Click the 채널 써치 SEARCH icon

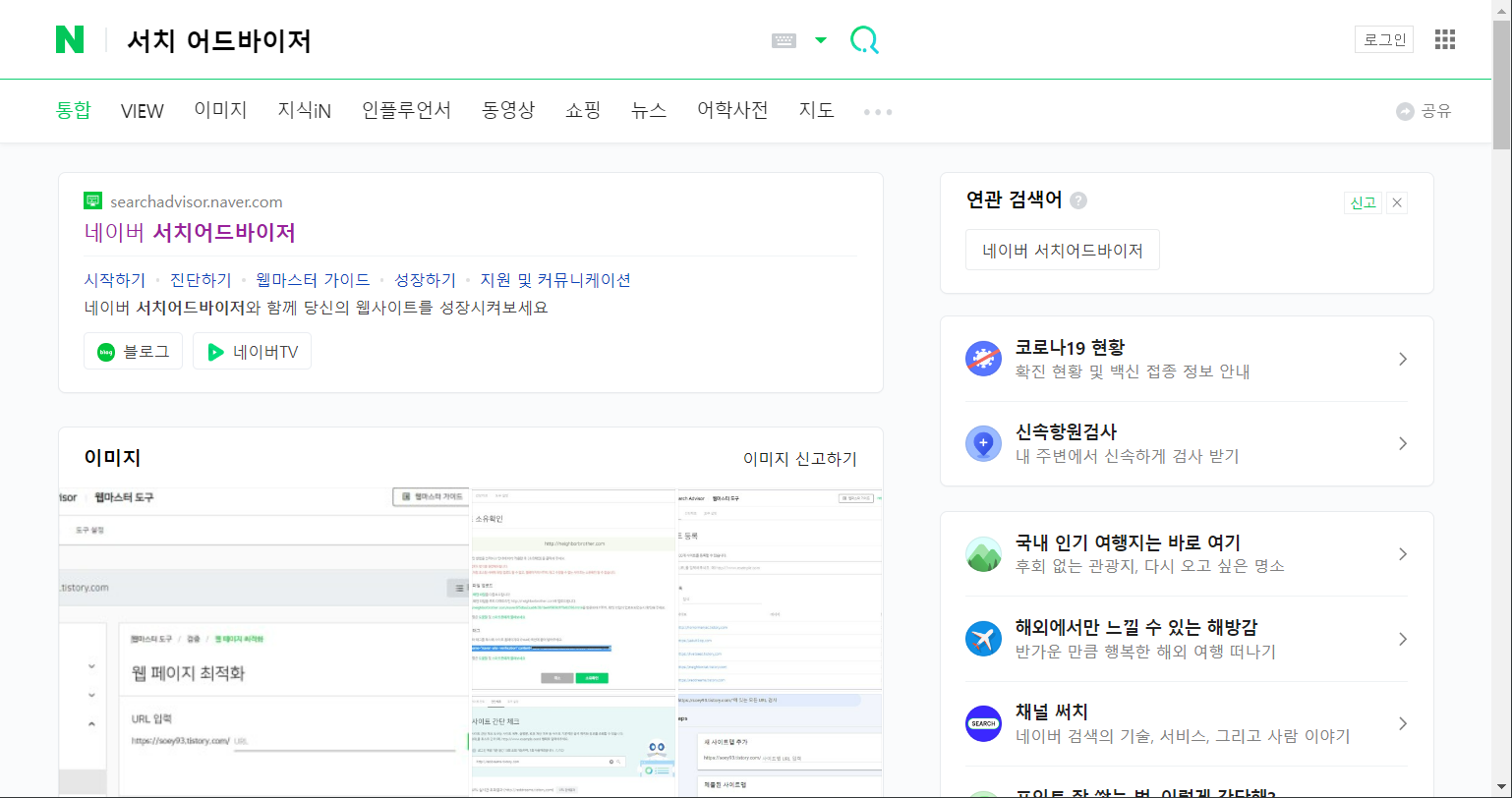coord(983,723)
